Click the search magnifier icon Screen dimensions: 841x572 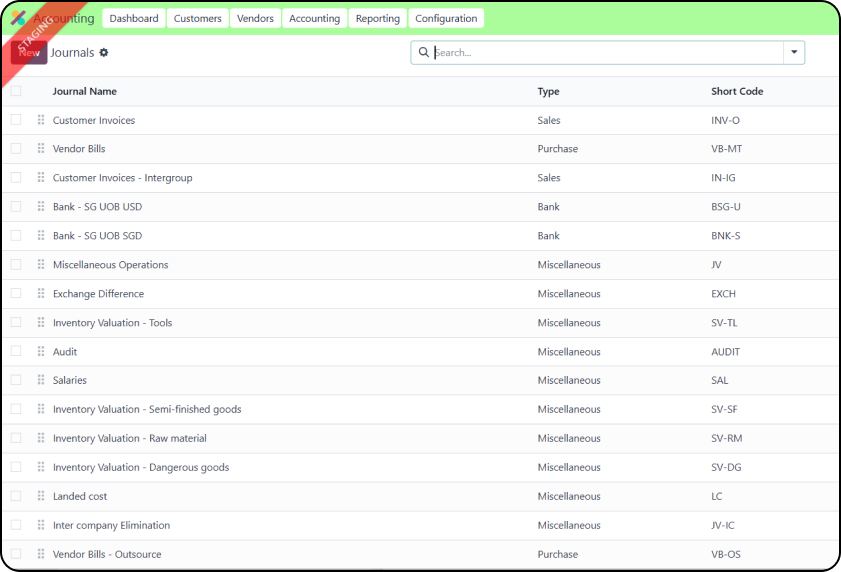(424, 53)
